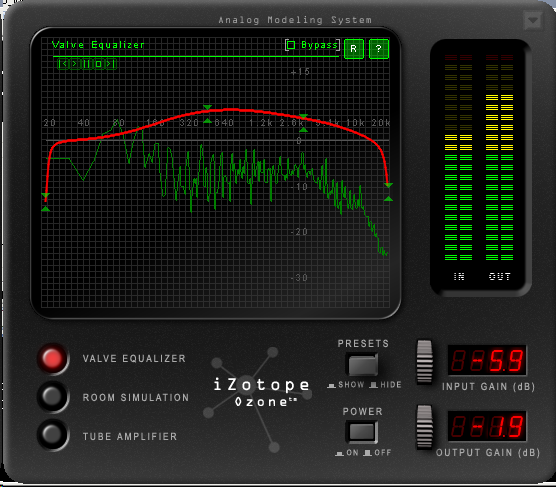Click the Tube Amplifier label

click(130, 436)
